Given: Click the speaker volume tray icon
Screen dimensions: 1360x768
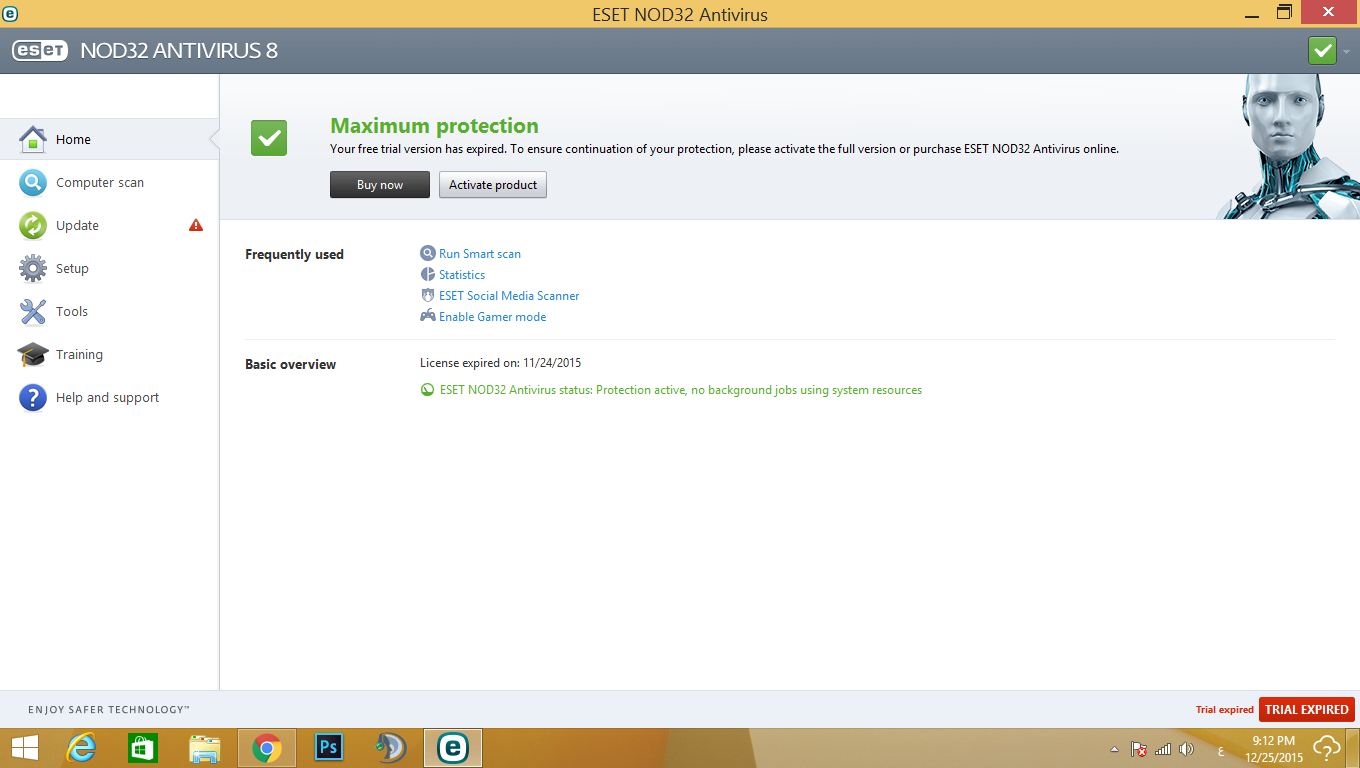Looking at the screenshot, I should pos(1187,749).
